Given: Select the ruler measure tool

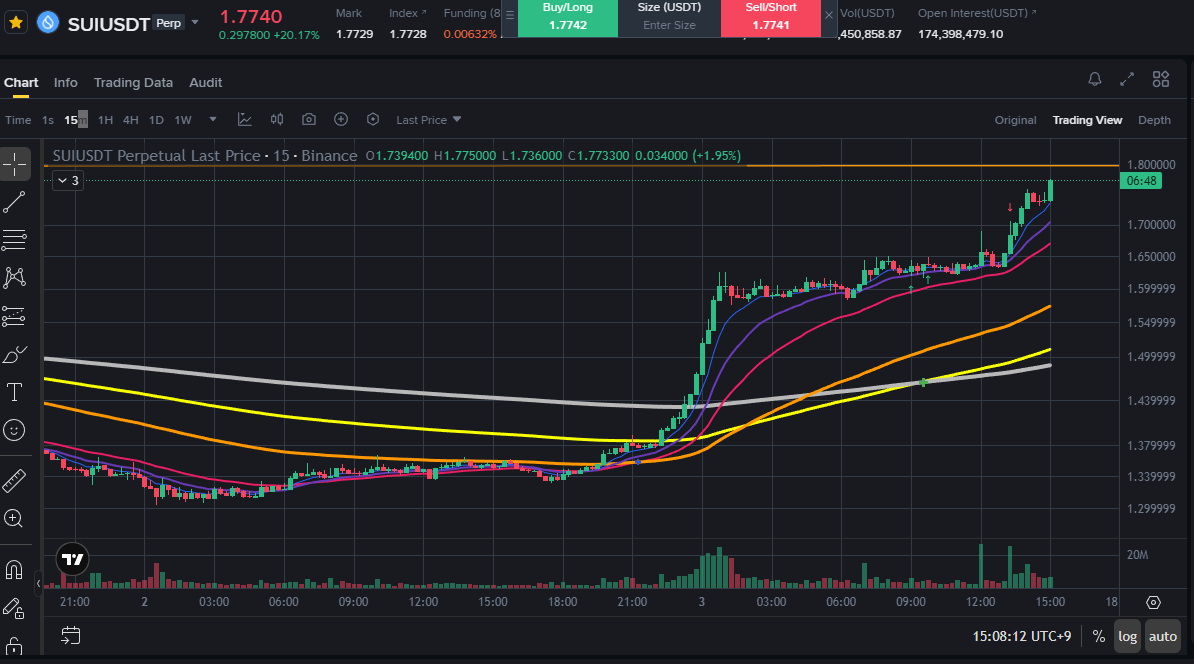Looking at the screenshot, I should pyautogui.click(x=14, y=480).
